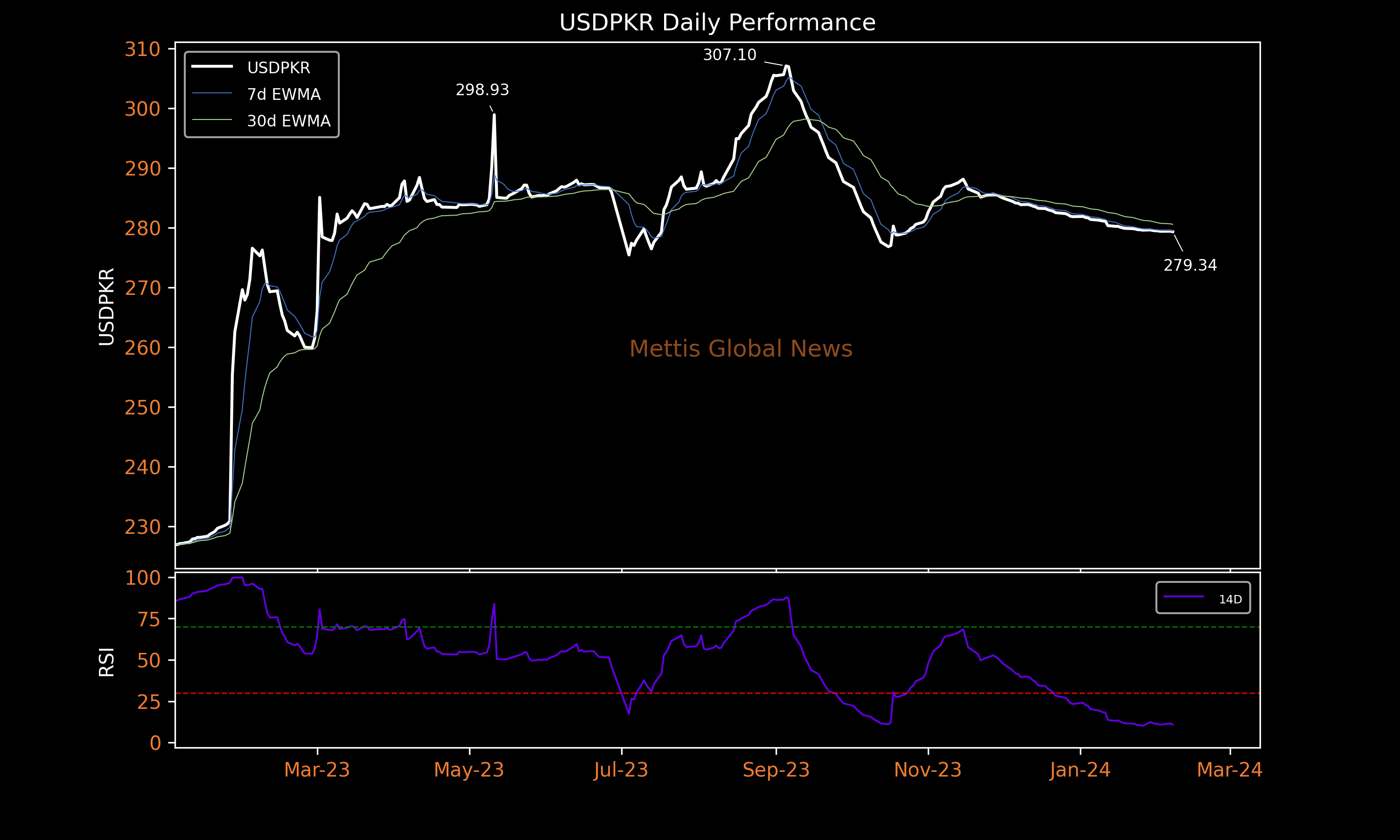1400x840 pixels.
Task: Click the 7d EWMA legend entry
Action: pos(284,95)
